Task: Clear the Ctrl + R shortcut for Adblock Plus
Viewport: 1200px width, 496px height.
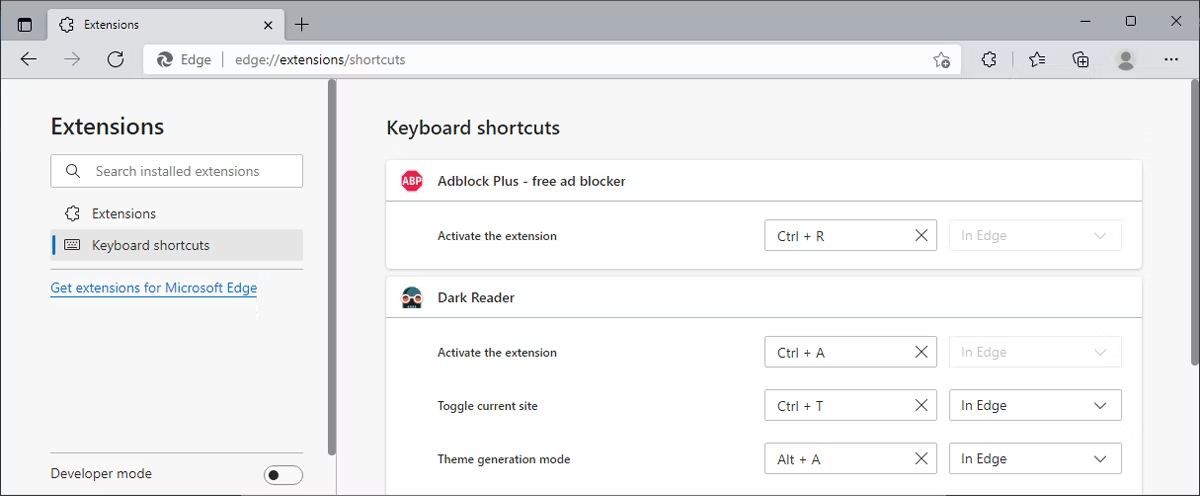Action: click(921, 236)
